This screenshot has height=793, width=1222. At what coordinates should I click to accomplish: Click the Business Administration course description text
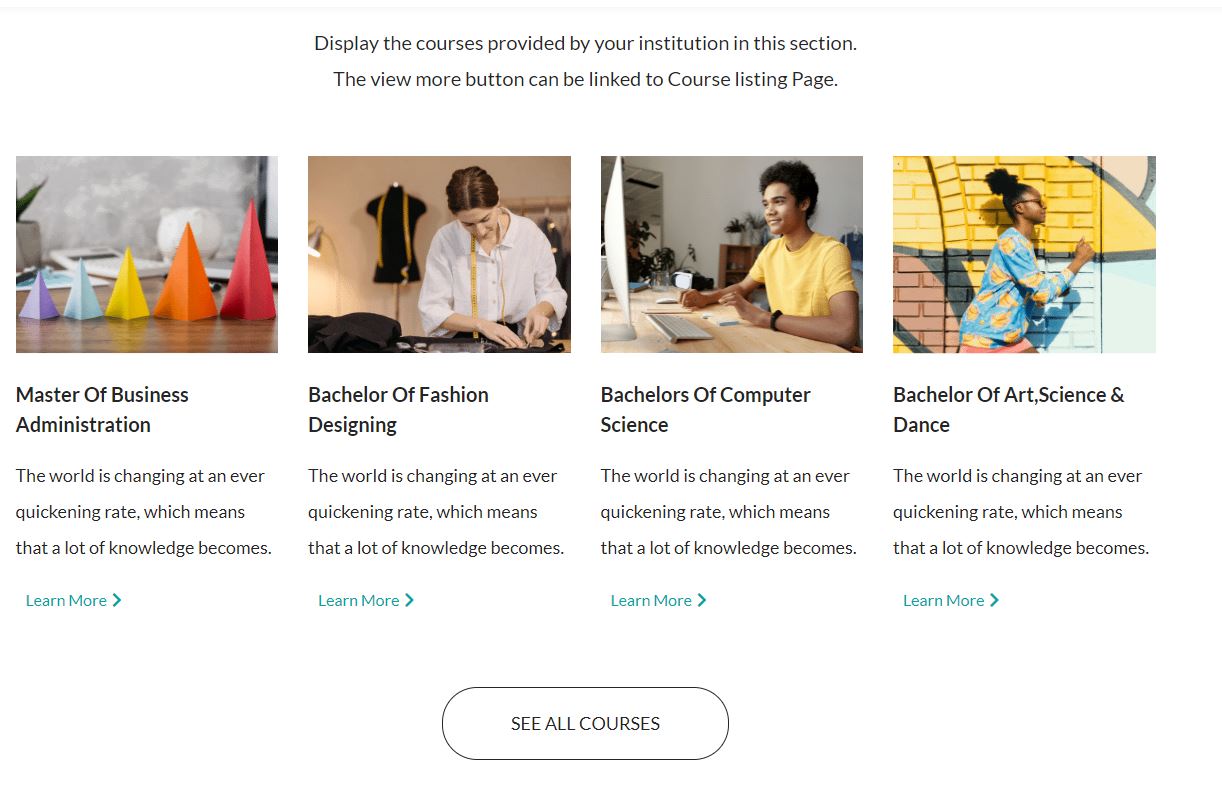pyautogui.click(x=143, y=512)
